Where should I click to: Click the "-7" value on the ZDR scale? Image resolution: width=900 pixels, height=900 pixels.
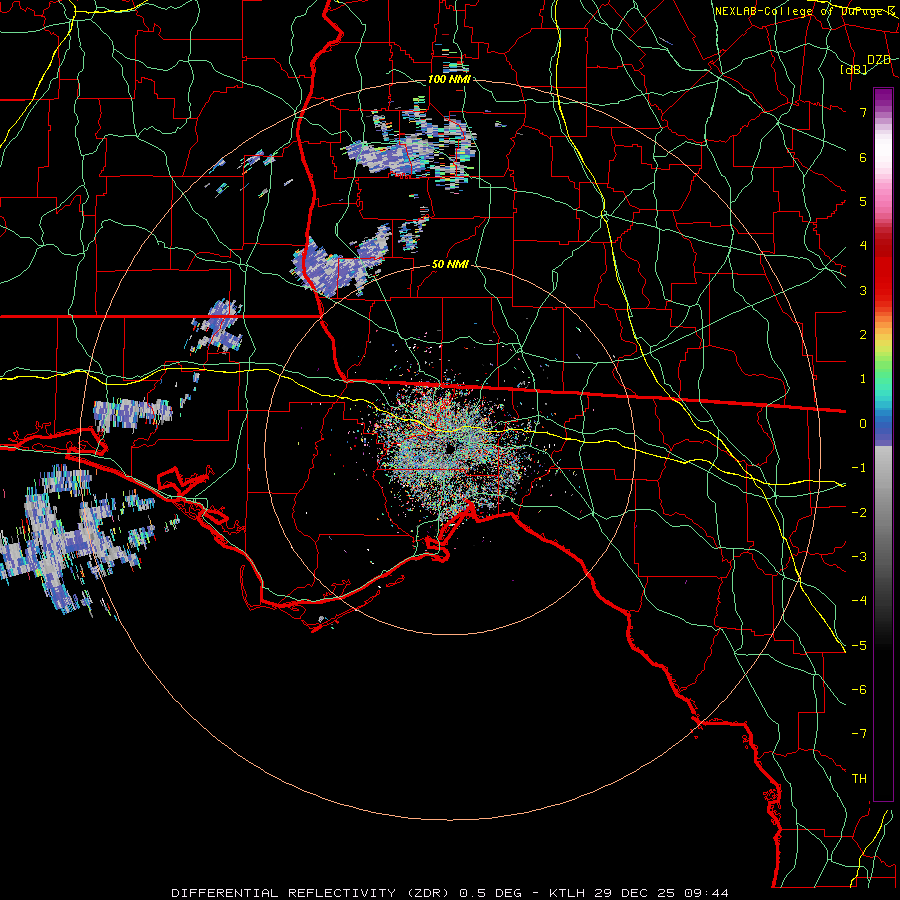point(859,734)
